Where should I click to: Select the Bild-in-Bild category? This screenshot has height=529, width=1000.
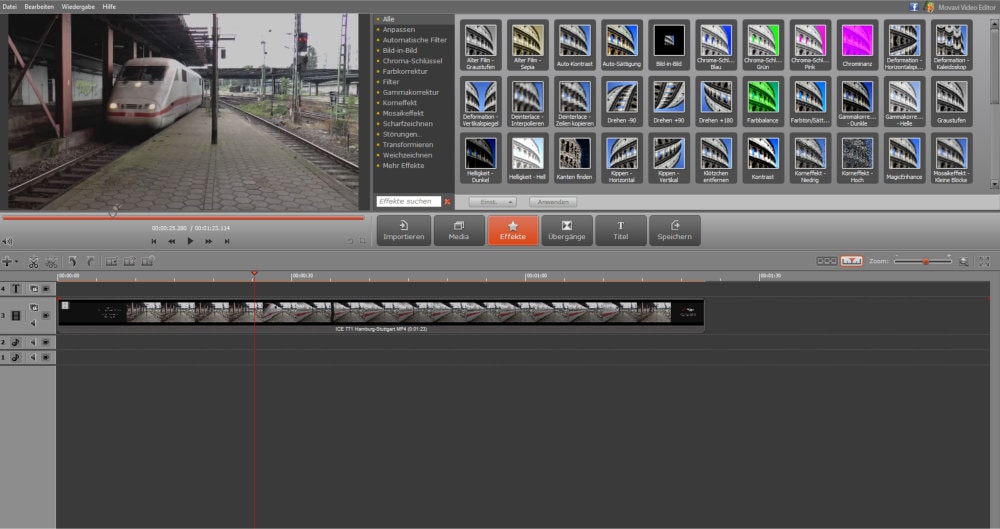point(400,50)
